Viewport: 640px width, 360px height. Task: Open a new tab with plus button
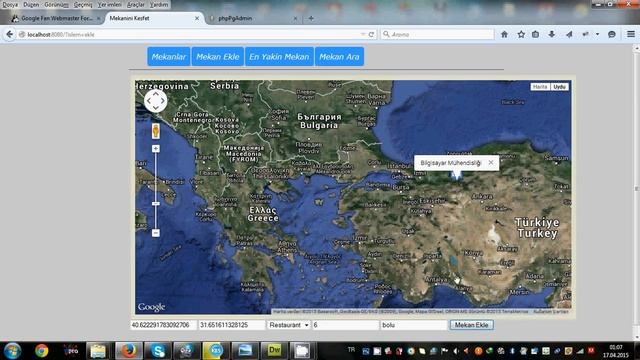click(311, 18)
